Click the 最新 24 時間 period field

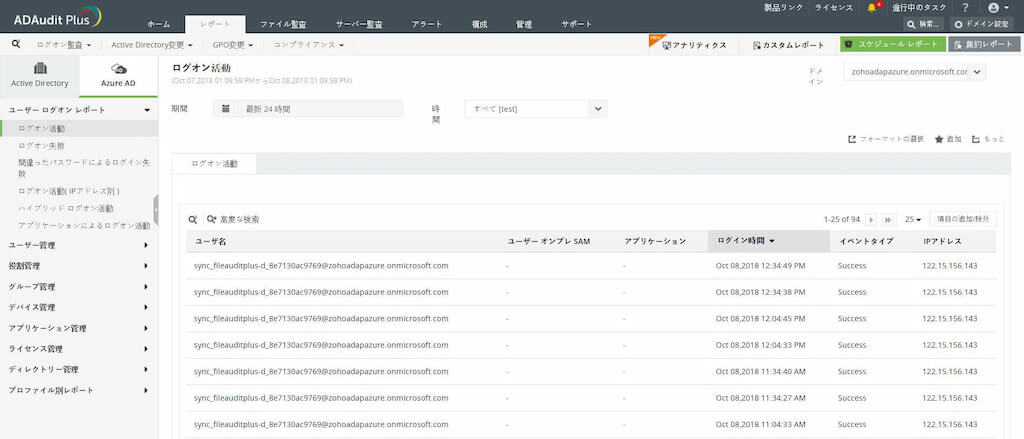tap(308, 109)
